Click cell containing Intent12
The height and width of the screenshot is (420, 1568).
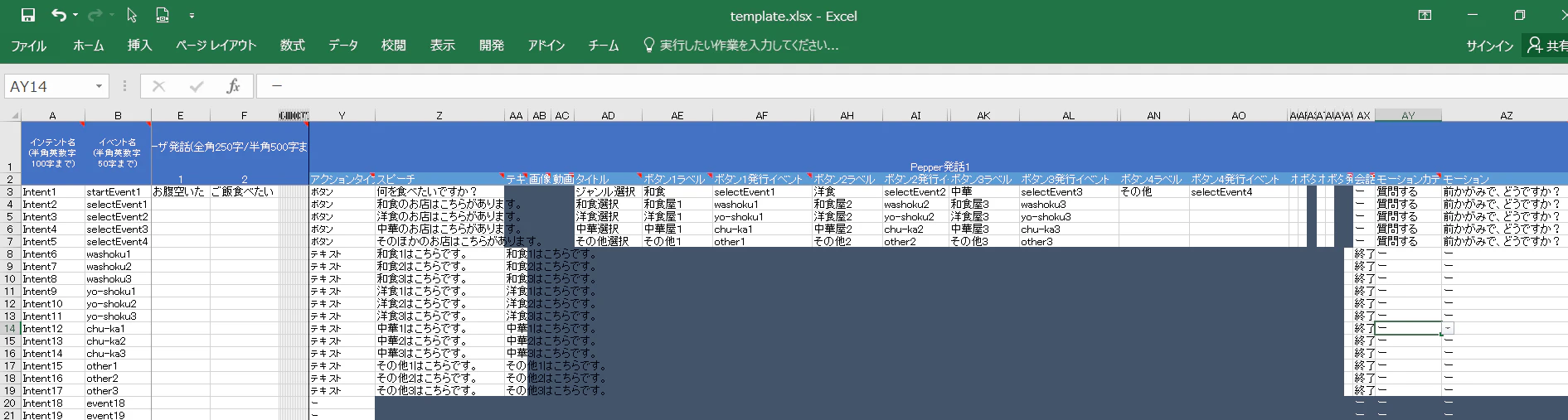tap(52, 329)
